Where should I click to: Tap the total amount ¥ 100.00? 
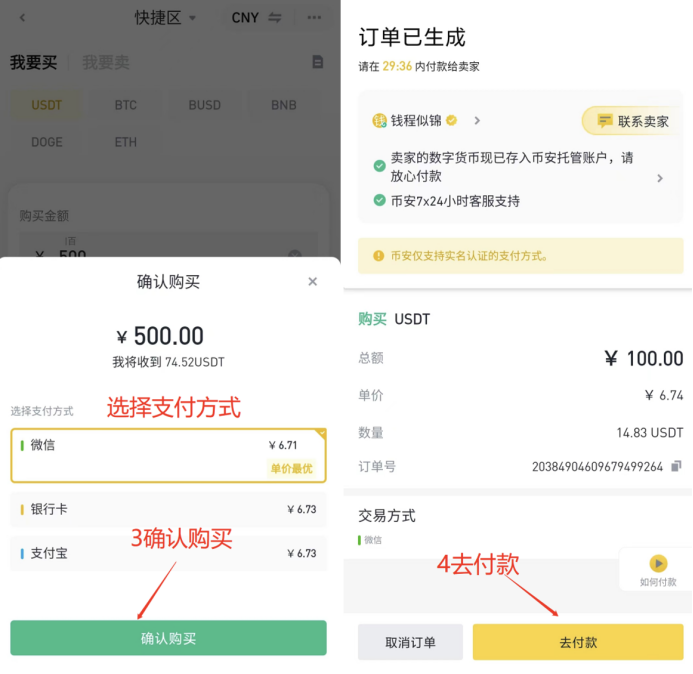[644, 358]
